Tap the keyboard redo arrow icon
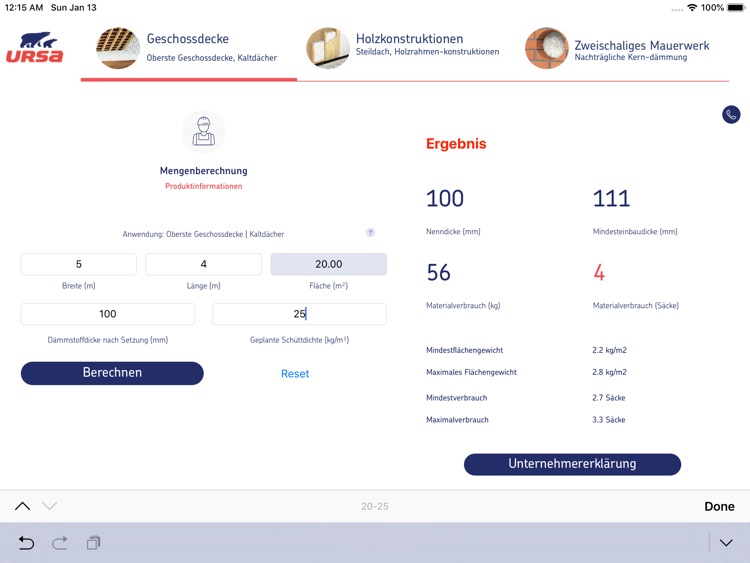The height and width of the screenshot is (563, 750). (60, 543)
